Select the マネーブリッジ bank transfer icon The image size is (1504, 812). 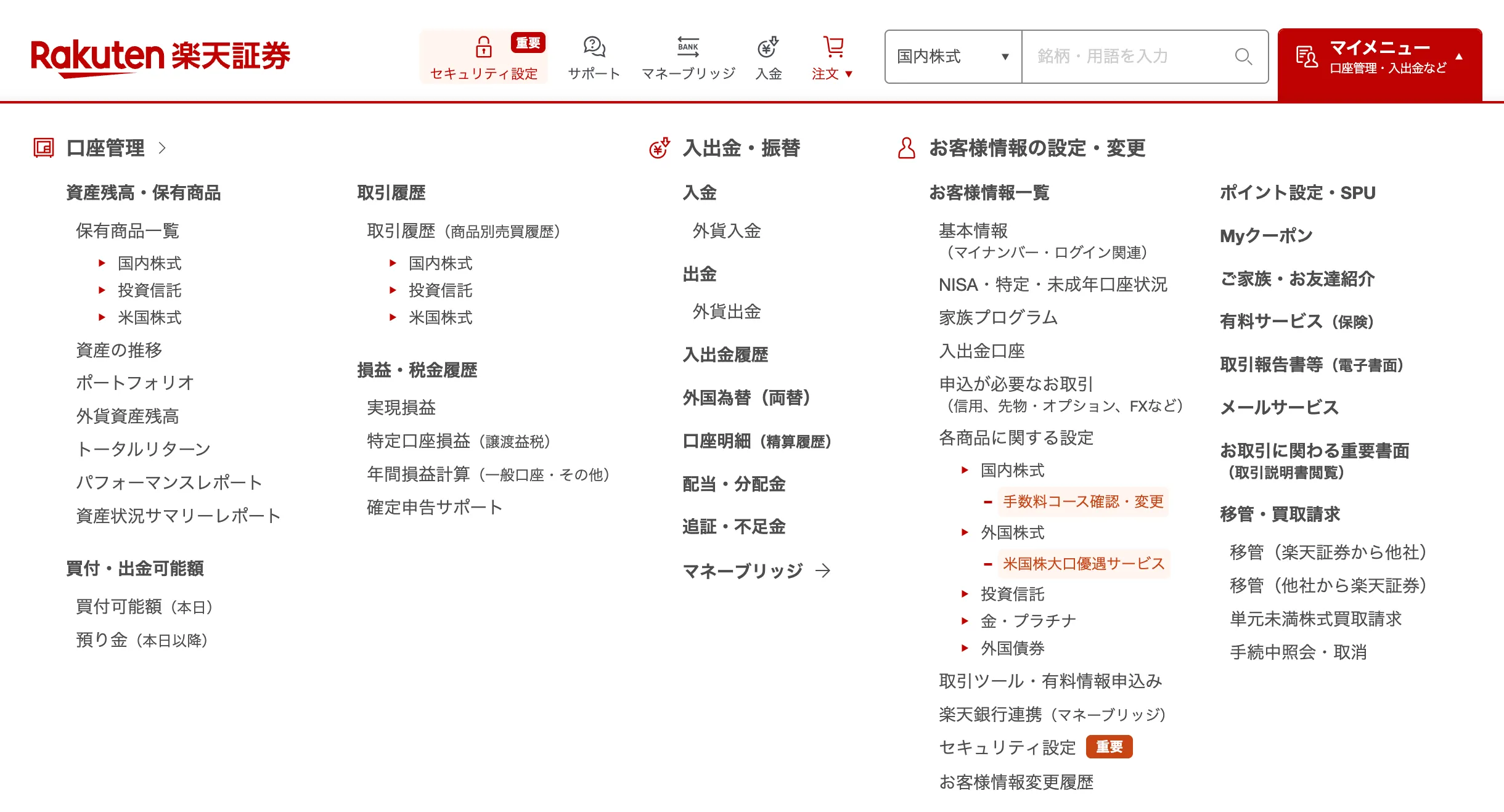[x=689, y=47]
